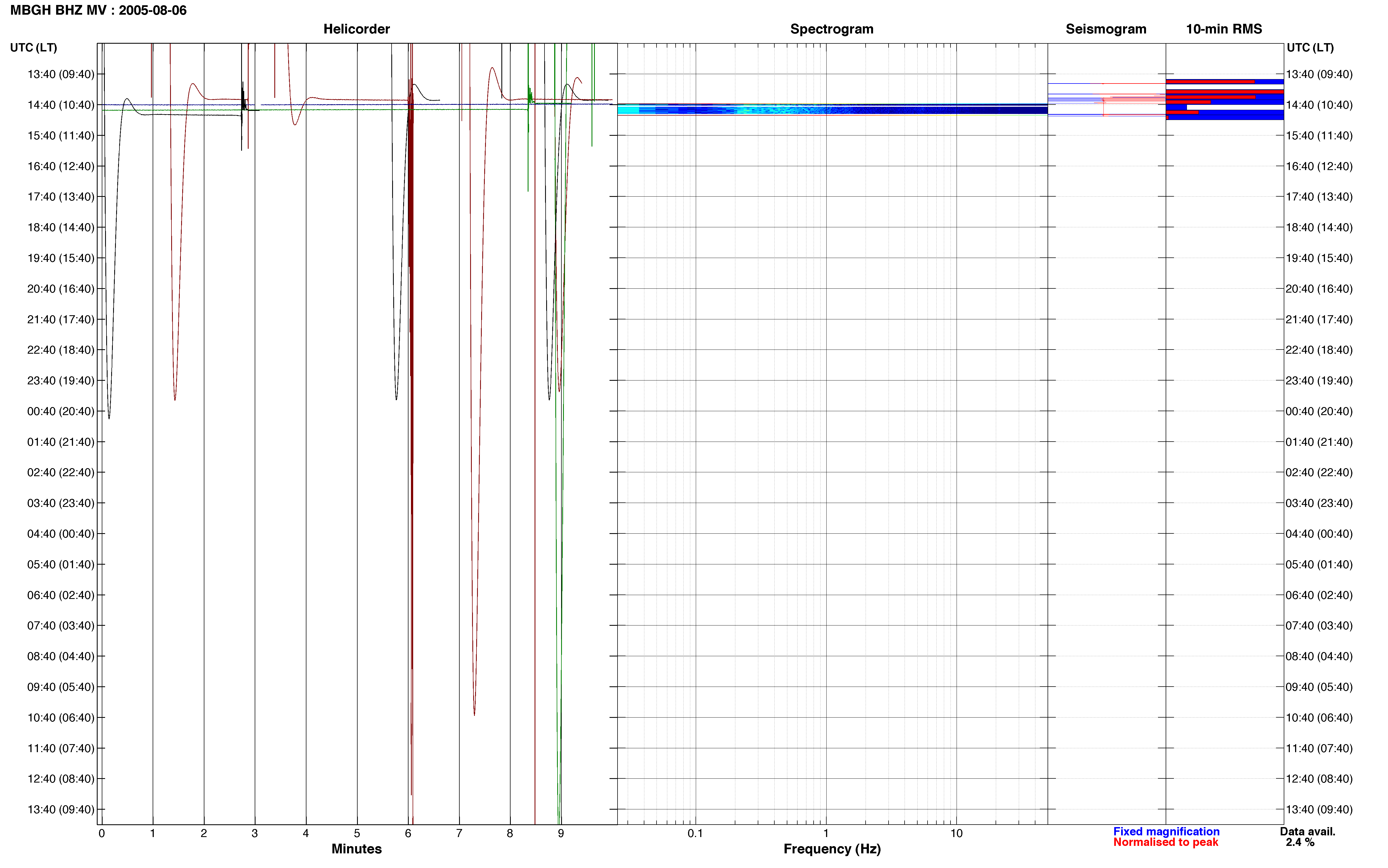The image size is (1388, 868).
Task: Click the left '19:40 (15:40)' time label
Action: [x=61, y=258]
